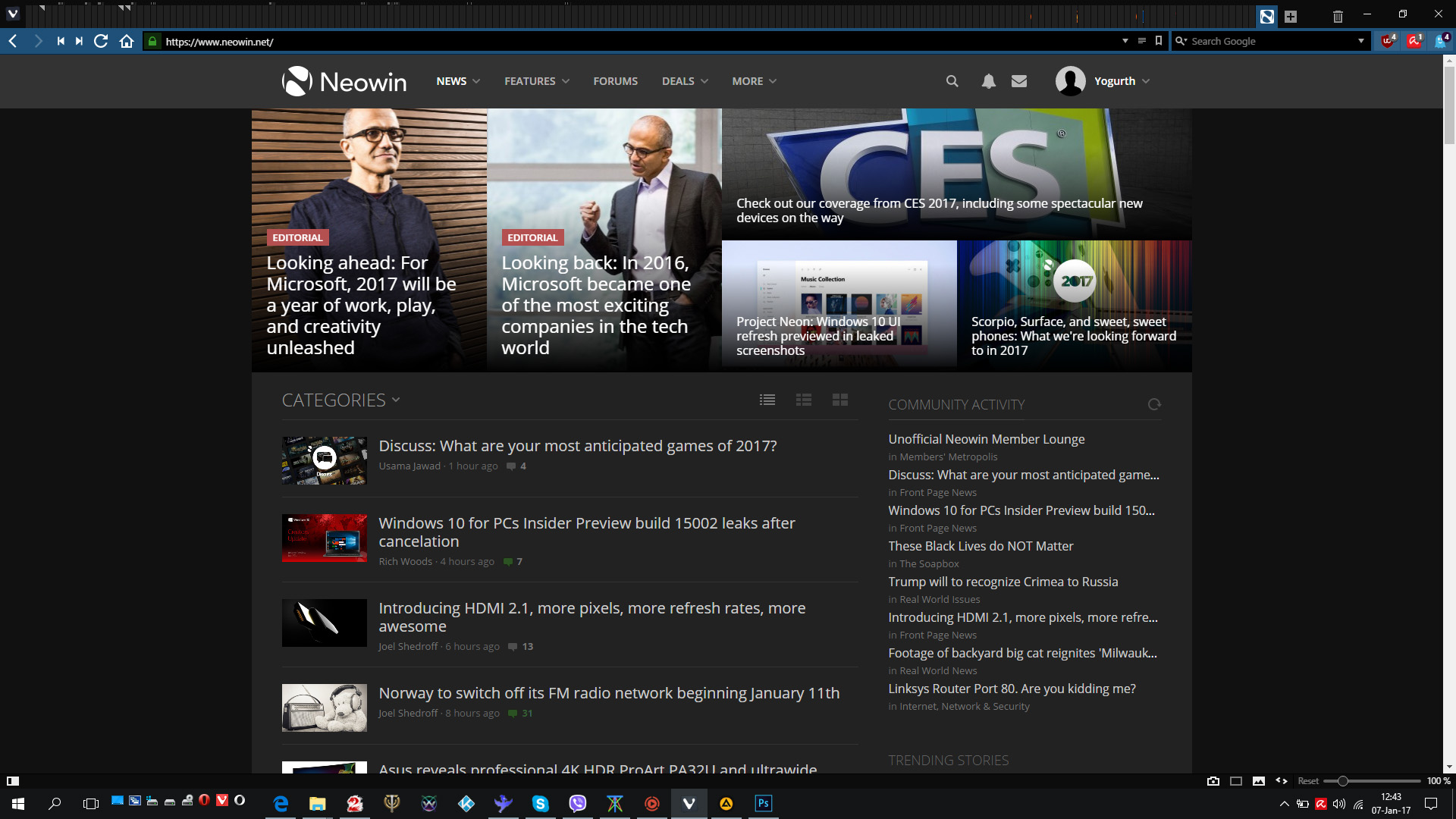Expand the Yogurth user account menu
The image size is (1456, 819).
[x=1103, y=81]
